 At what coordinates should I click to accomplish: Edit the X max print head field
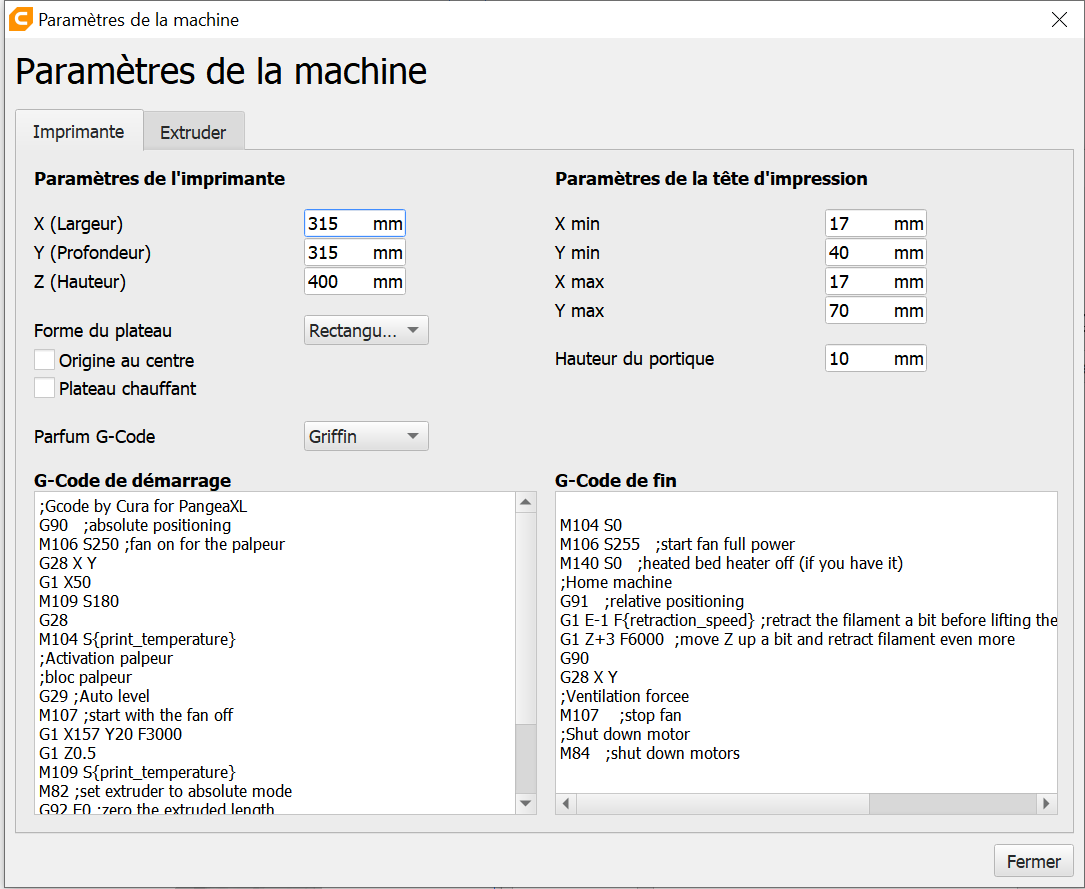click(875, 282)
